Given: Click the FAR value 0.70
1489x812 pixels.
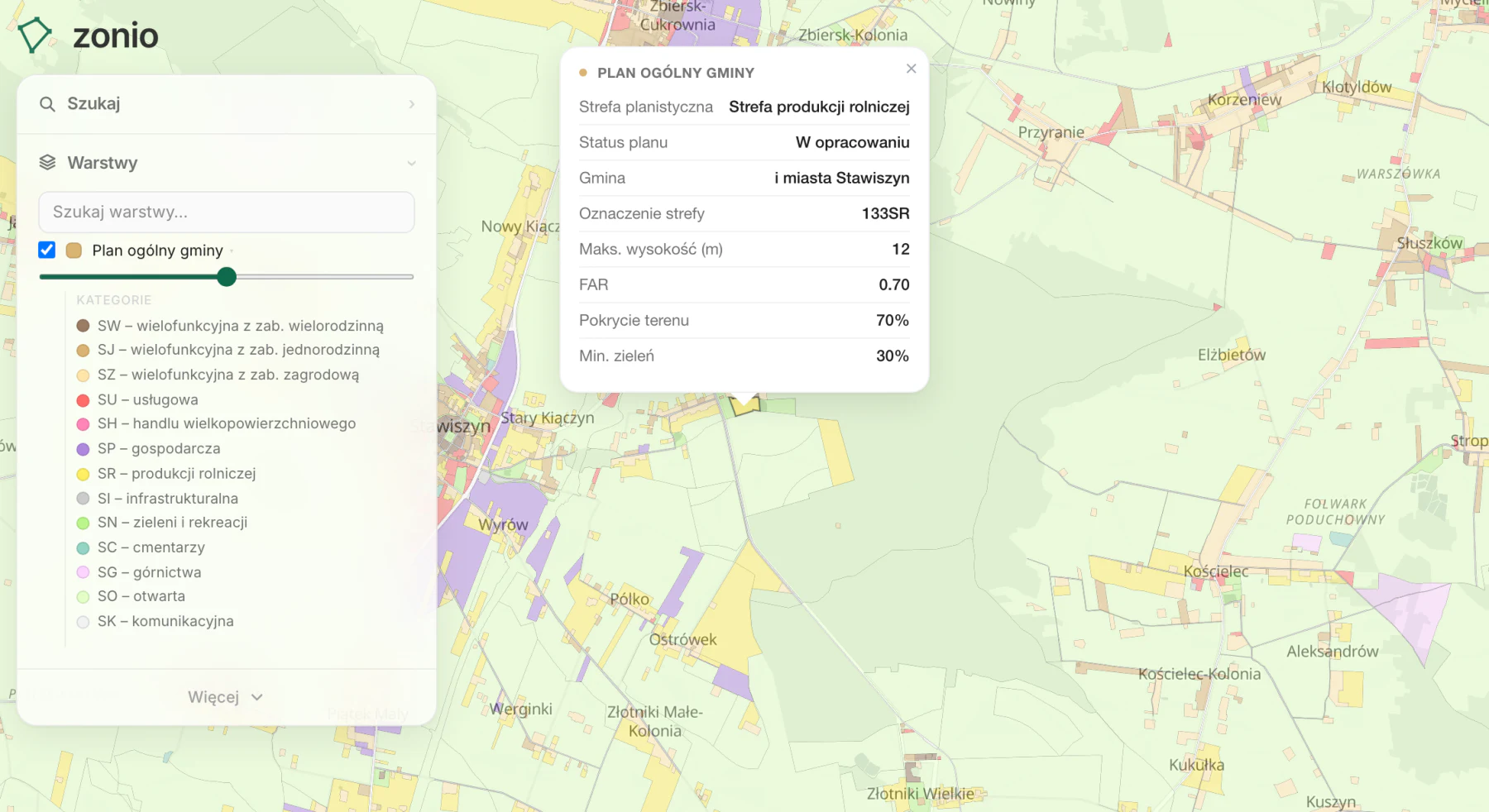Looking at the screenshot, I should click(893, 284).
